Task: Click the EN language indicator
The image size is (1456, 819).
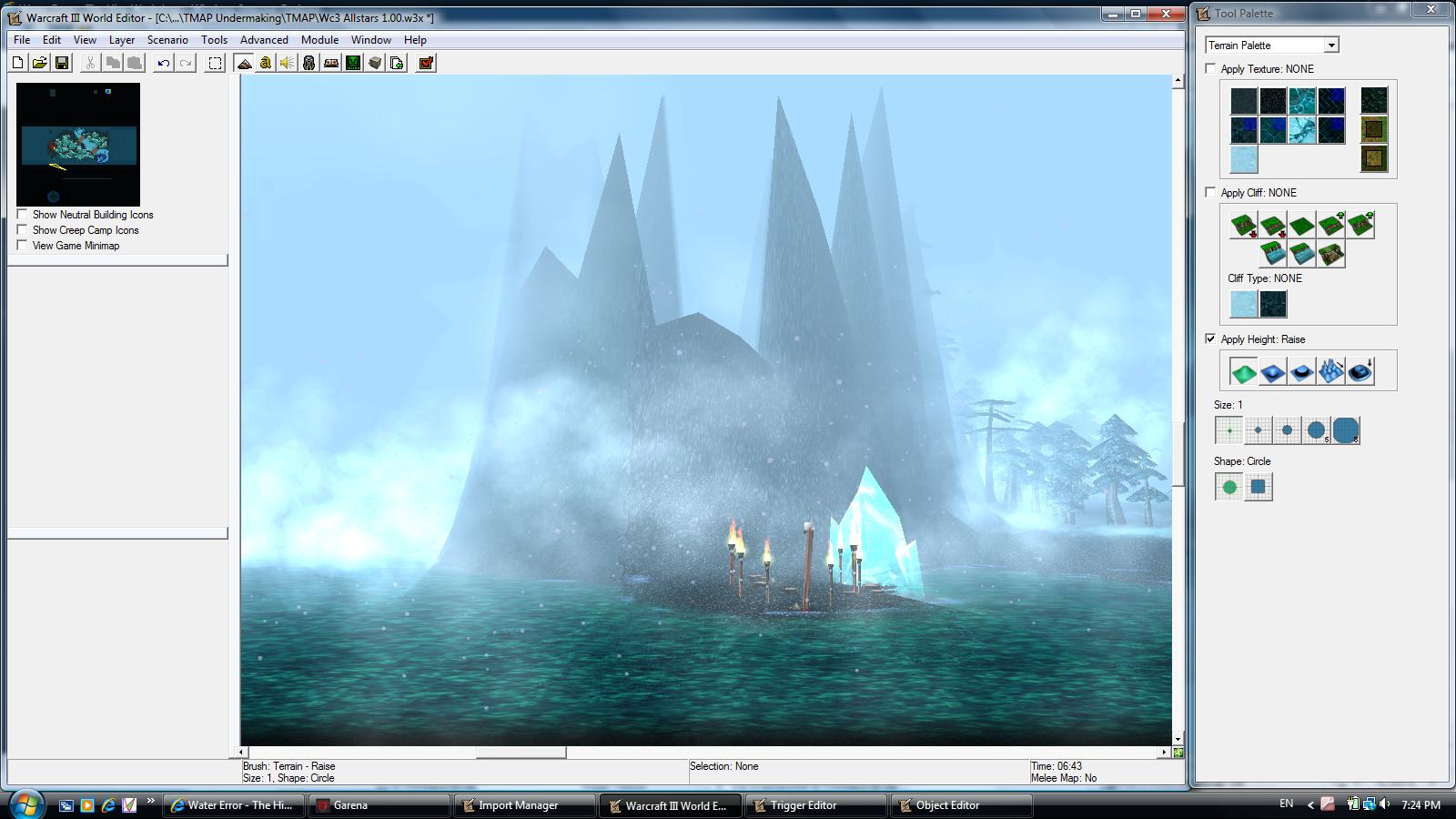Action: [x=1286, y=804]
